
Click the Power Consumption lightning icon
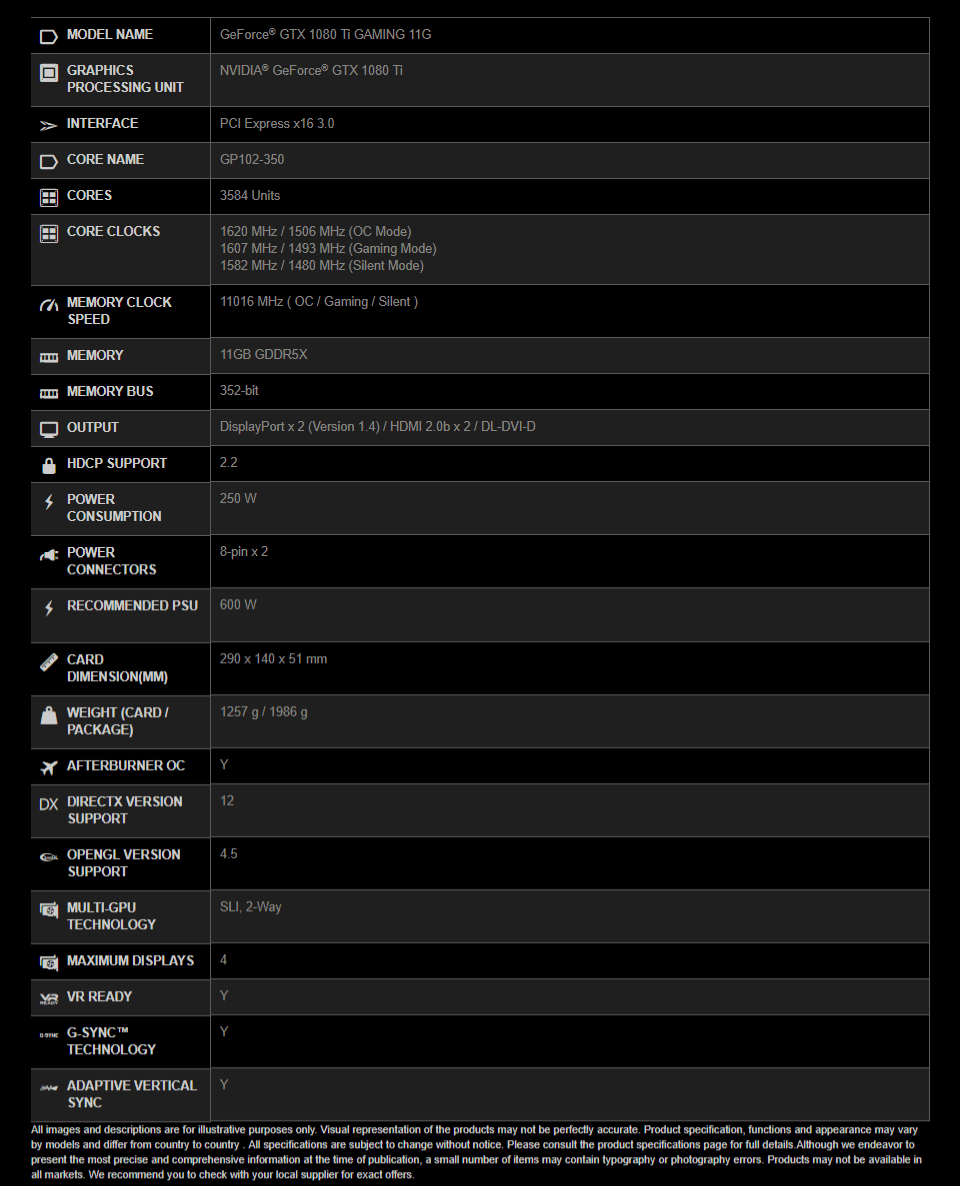tap(48, 501)
